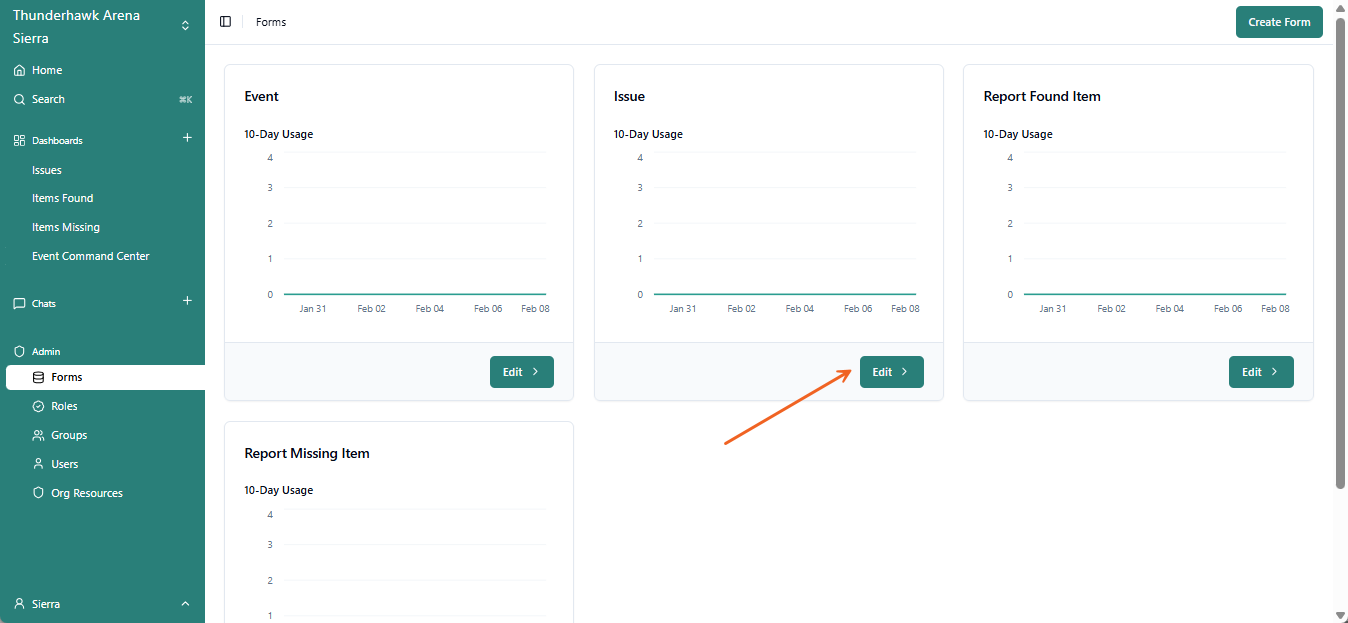Open the Event Command Center dashboard
The height and width of the screenshot is (623, 1348).
[x=91, y=257]
